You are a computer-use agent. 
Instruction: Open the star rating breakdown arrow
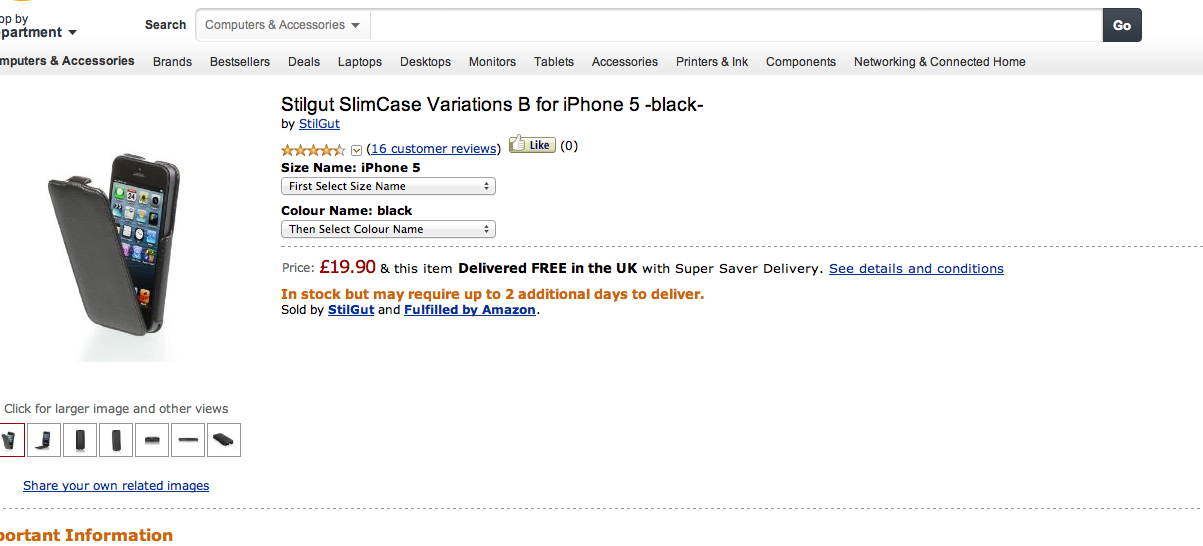pyautogui.click(x=356, y=150)
